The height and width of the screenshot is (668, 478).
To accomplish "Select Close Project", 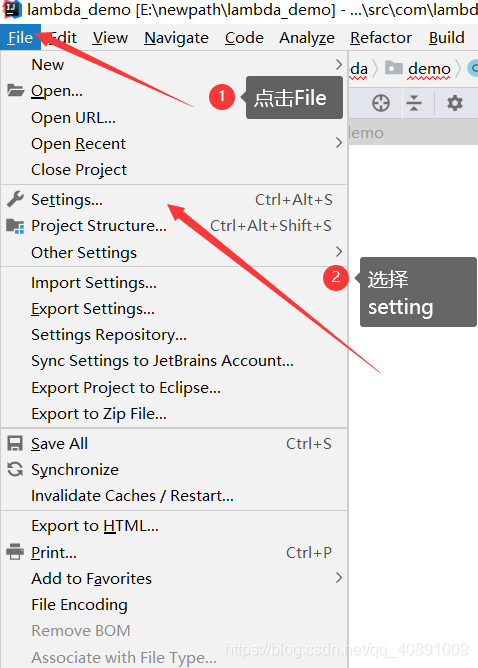I will 79,170.
